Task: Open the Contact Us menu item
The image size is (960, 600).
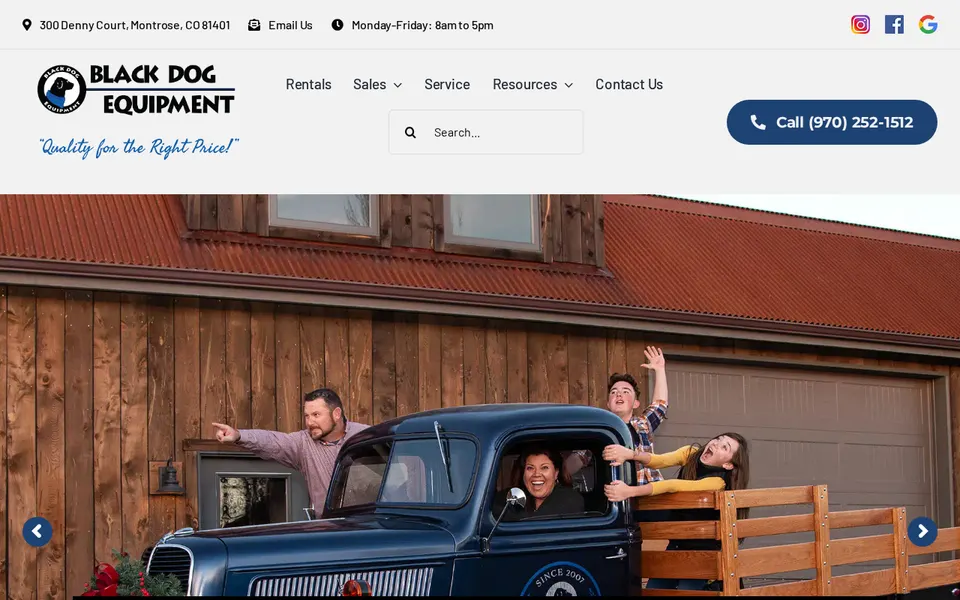Action: [x=629, y=84]
